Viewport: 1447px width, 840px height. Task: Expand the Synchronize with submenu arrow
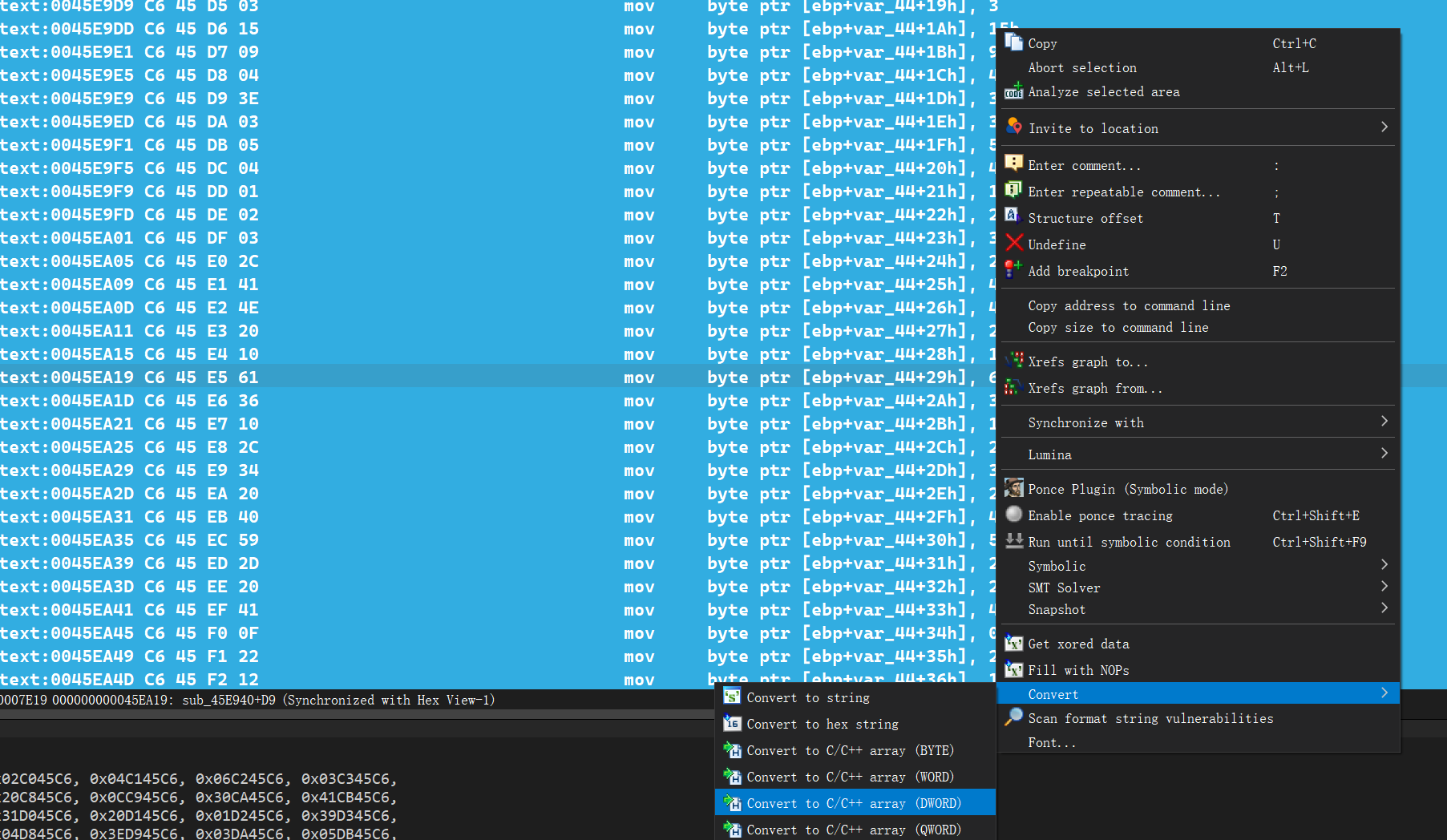[x=1384, y=422]
